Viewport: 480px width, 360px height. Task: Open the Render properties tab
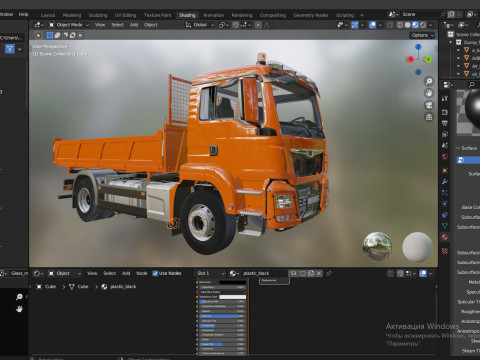pyautogui.click(x=445, y=112)
